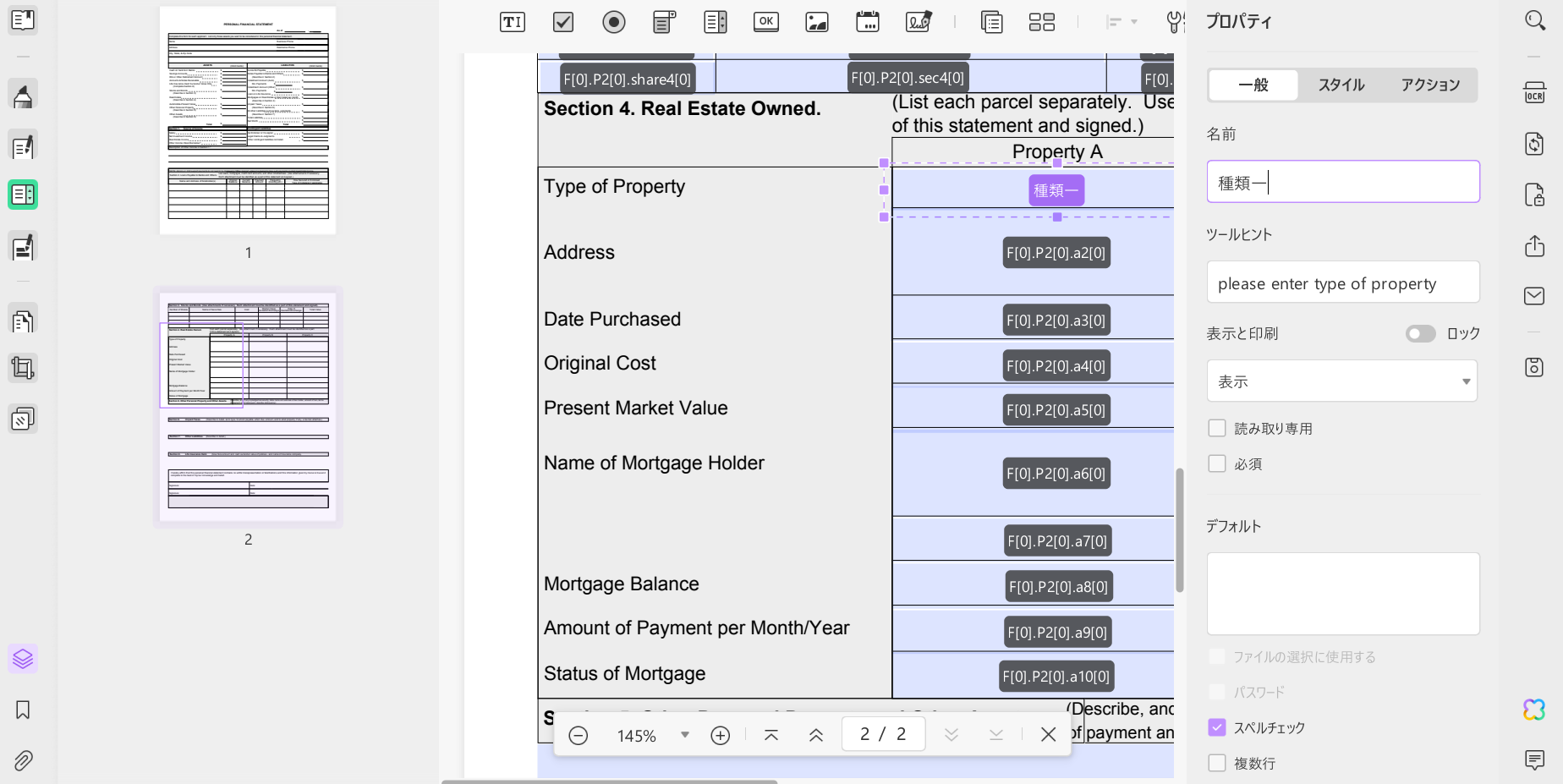Open the comments panel icon
This screenshot has height=784, width=1563.
pos(1535,759)
